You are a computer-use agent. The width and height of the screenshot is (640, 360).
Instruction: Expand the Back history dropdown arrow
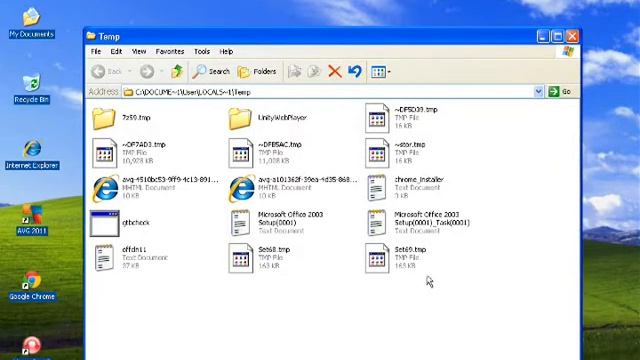(130, 72)
